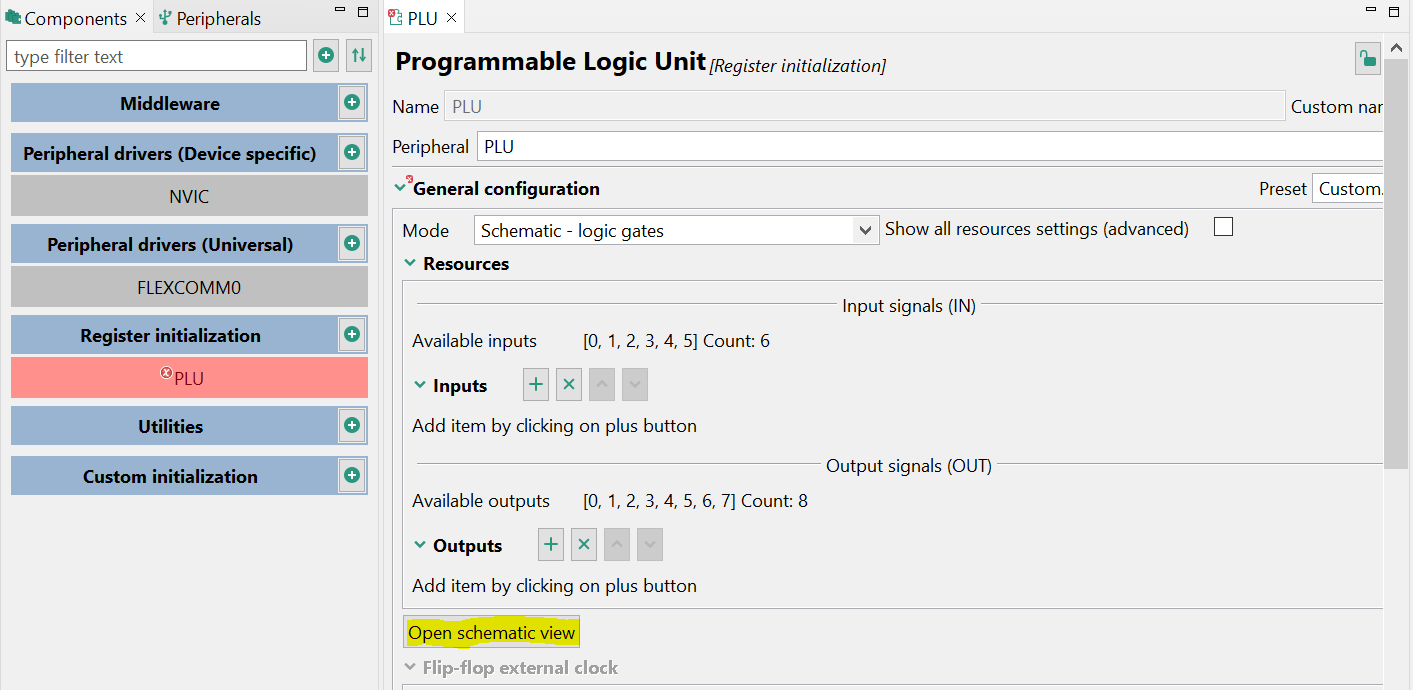Toggle the functional group lock
This screenshot has height=690, width=1413.
click(x=1367, y=58)
